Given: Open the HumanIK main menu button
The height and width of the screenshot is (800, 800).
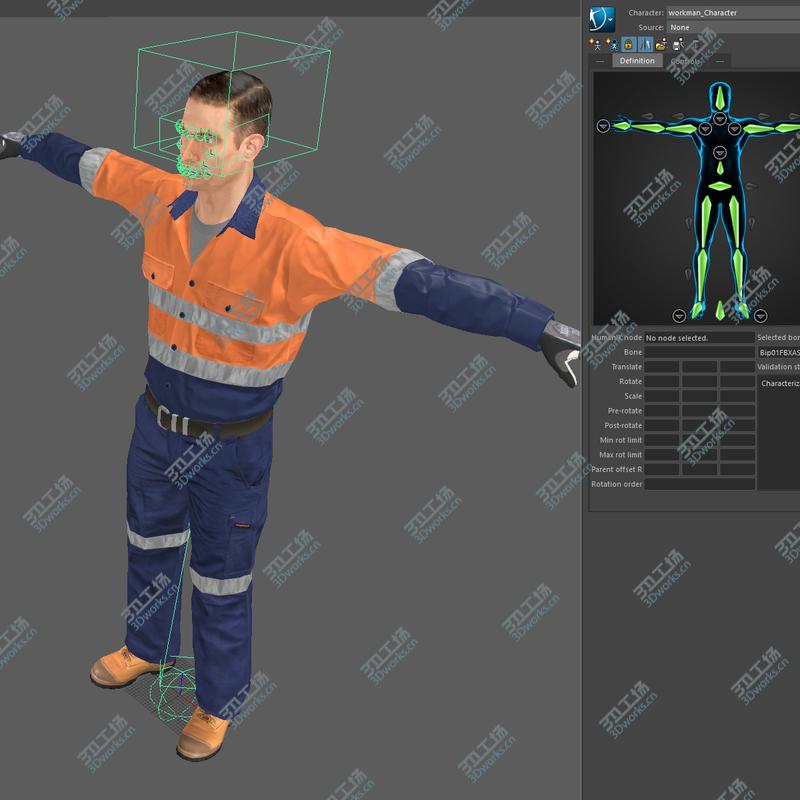Looking at the screenshot, I should [602, 19].
